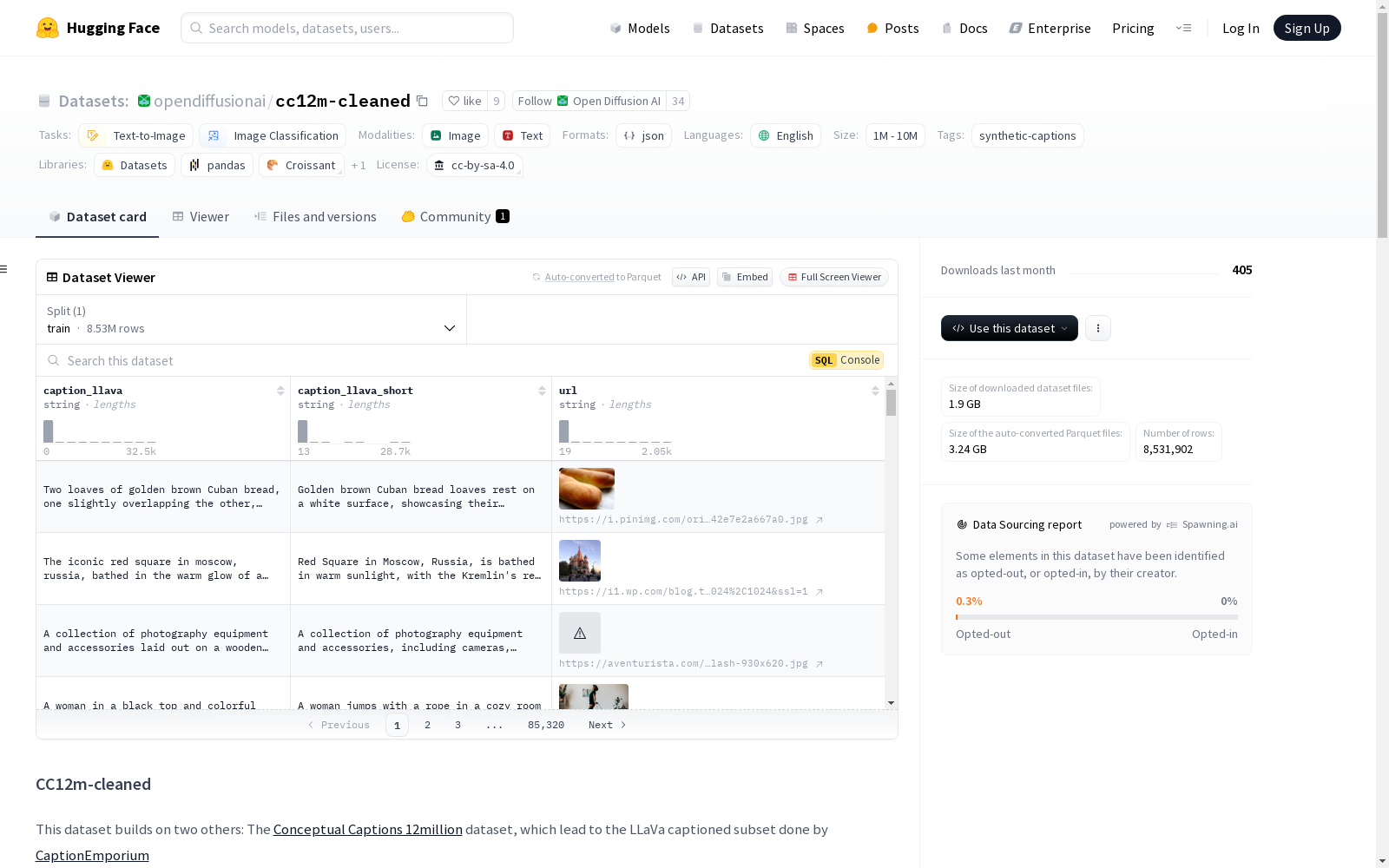Open the Full Screen Viewer
Screen dimensions: 1389x868
[x=834, y=277]
